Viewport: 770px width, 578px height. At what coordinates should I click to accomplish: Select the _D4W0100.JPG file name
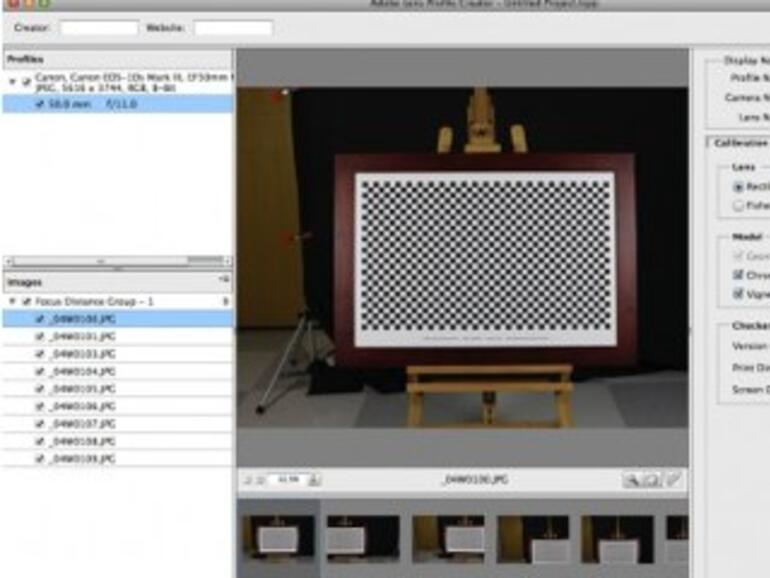coord(82,319)
